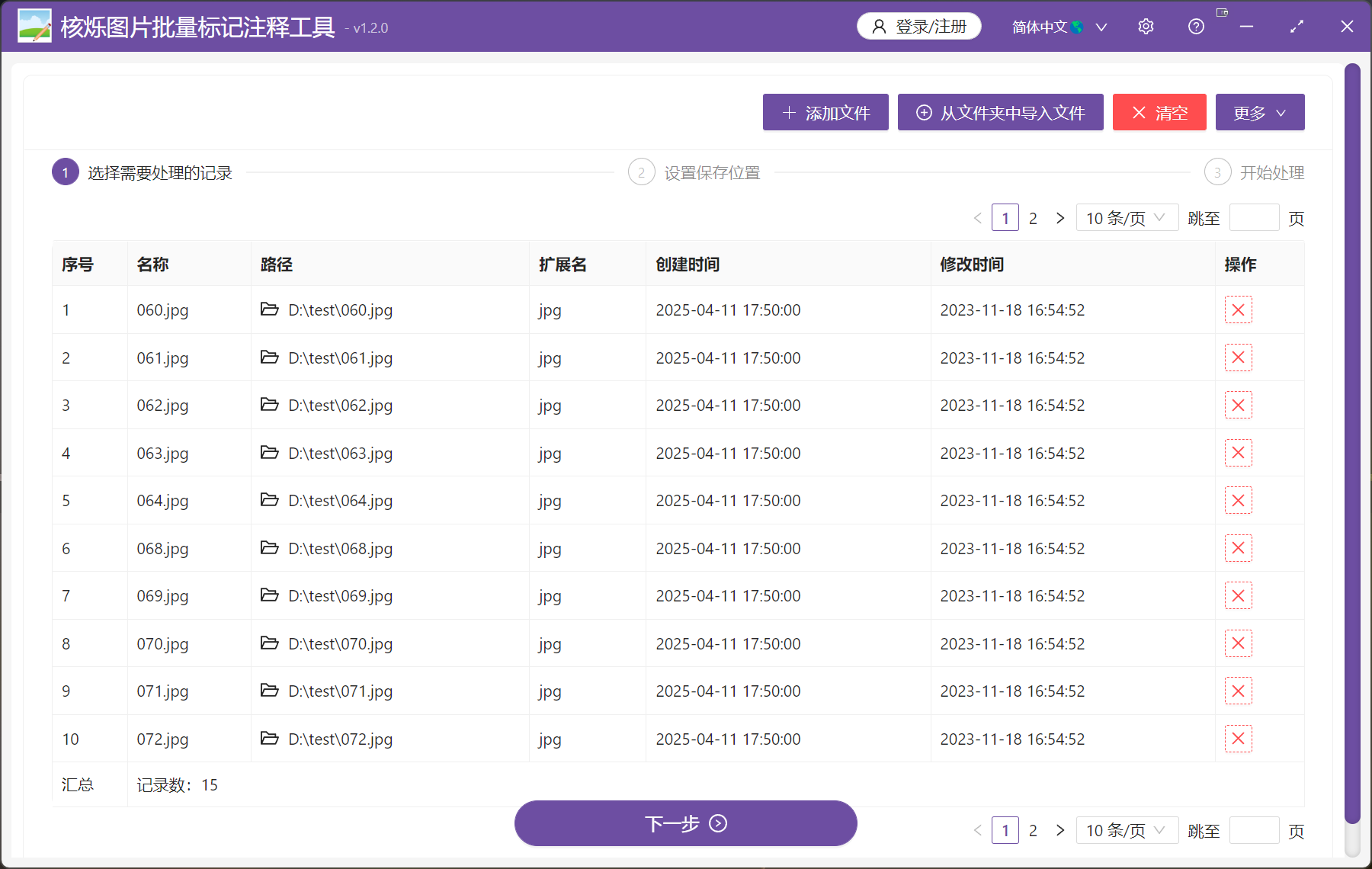
Task: Open folder icon for D:\test\063.jpg
Action: coord(269,452)
